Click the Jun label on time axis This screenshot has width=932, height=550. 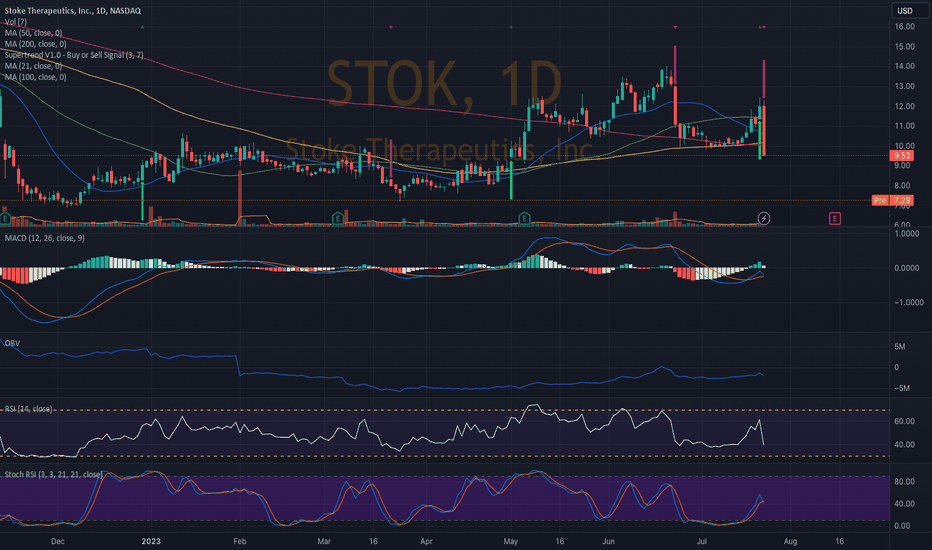point(608,542)
